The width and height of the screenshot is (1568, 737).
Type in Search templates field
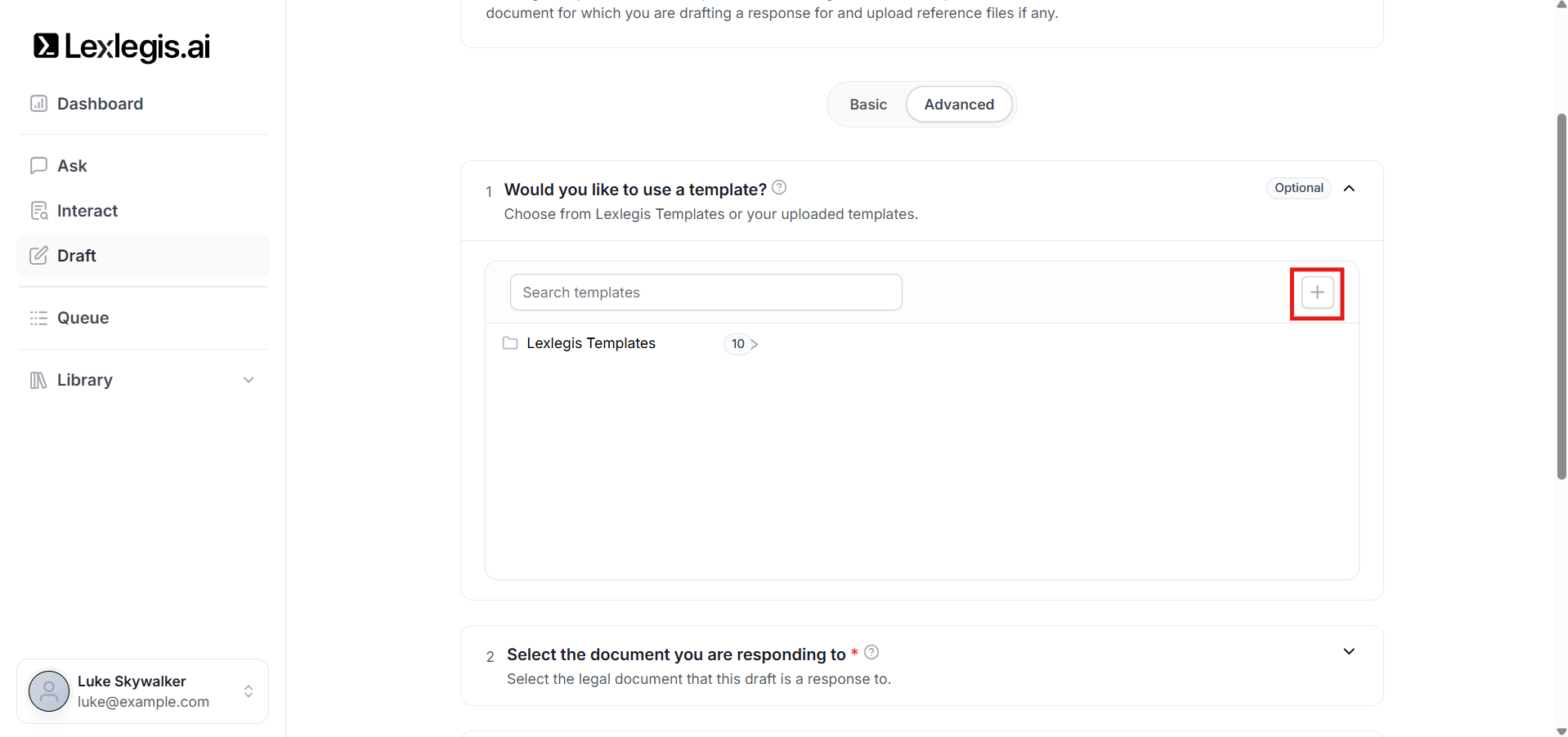(x=705, y=293)
